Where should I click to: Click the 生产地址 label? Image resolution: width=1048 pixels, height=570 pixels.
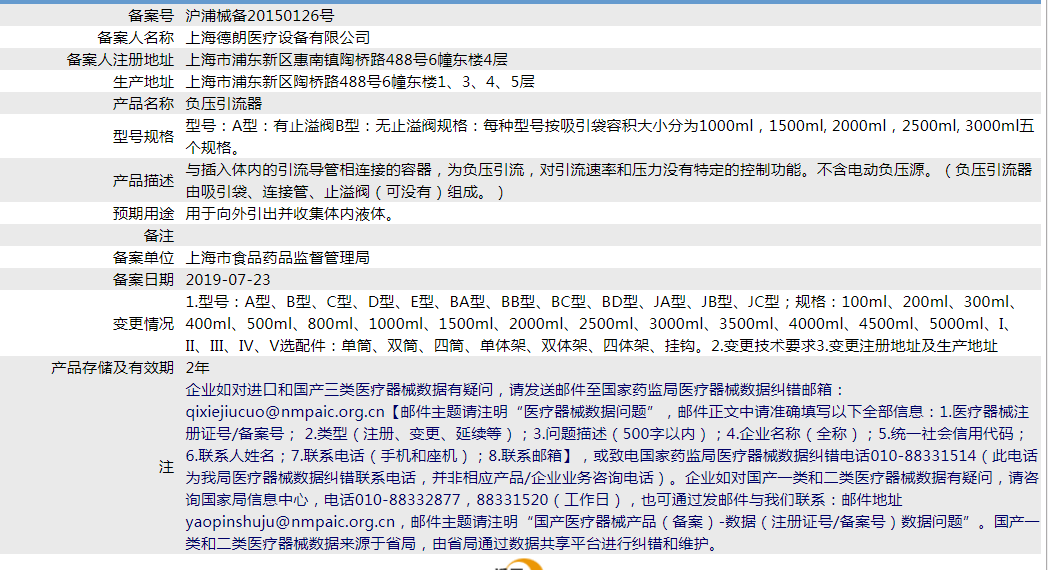click(x=144, y=82)
